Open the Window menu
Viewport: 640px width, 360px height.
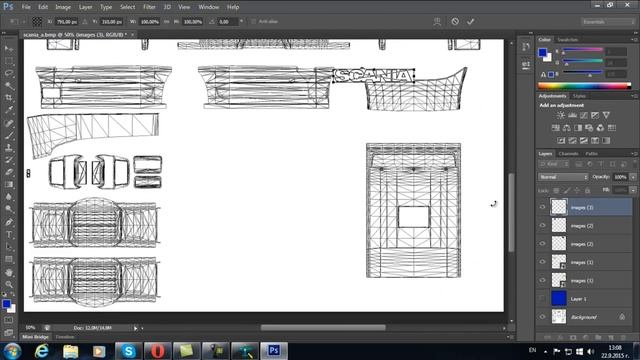point(209,7)
